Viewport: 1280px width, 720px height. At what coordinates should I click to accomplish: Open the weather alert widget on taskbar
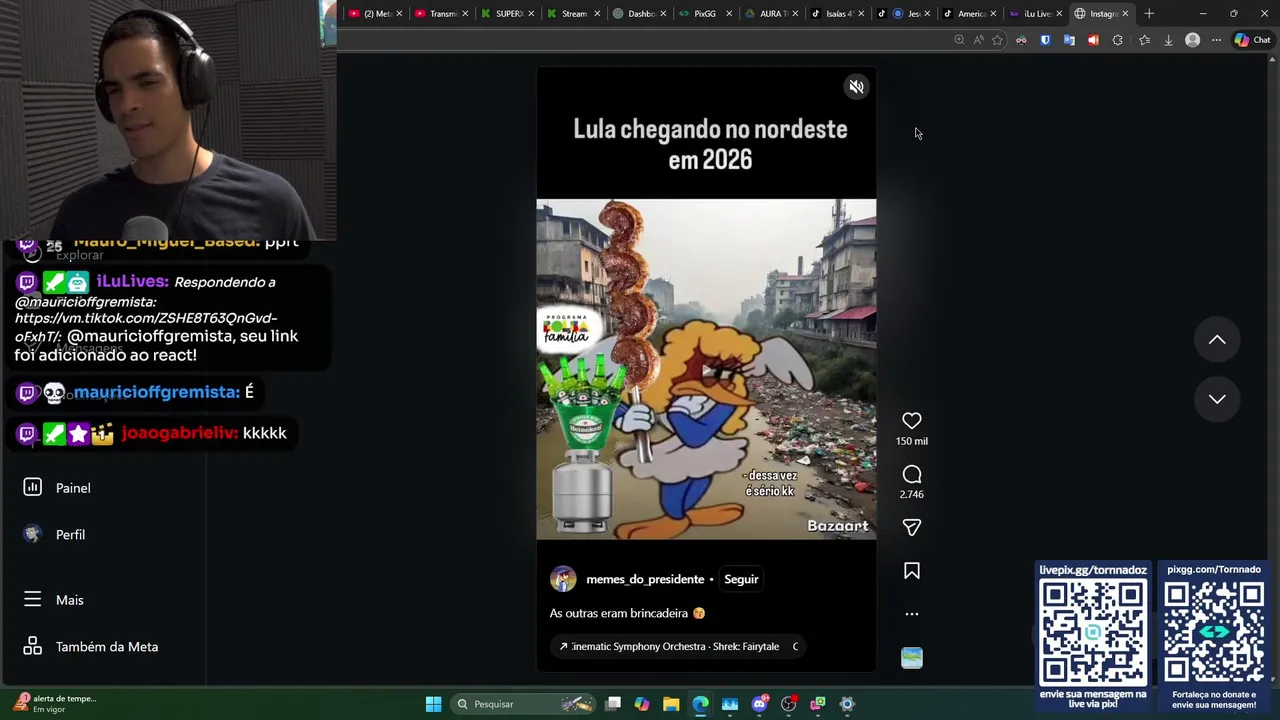point(56,704)
